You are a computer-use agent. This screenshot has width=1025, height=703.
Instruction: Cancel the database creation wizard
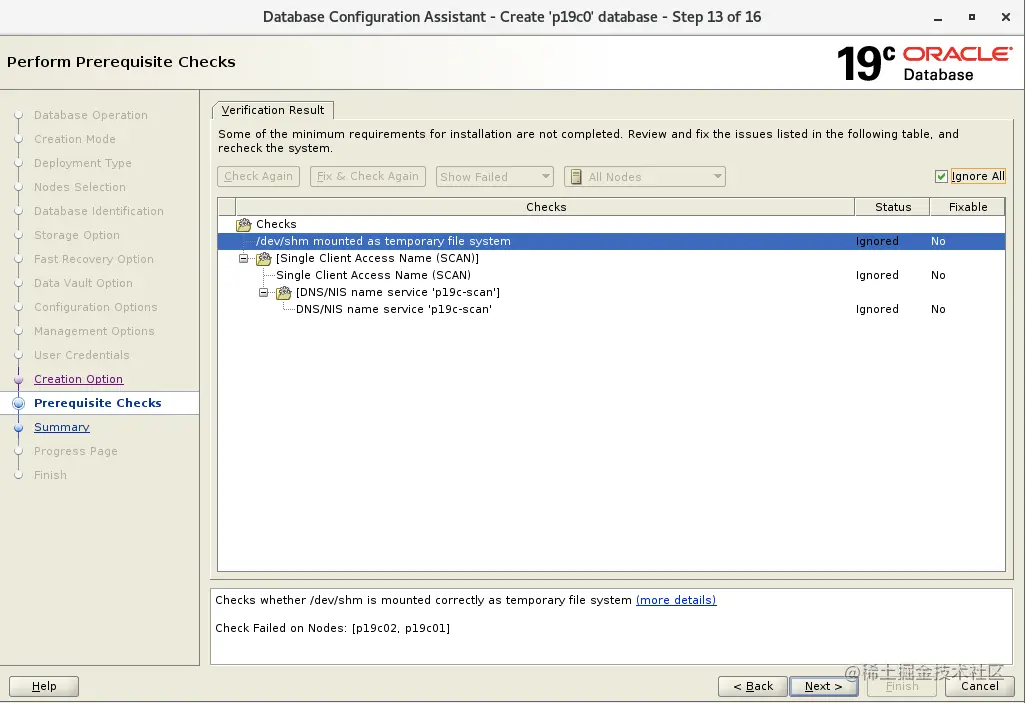[x=979, y=686]
